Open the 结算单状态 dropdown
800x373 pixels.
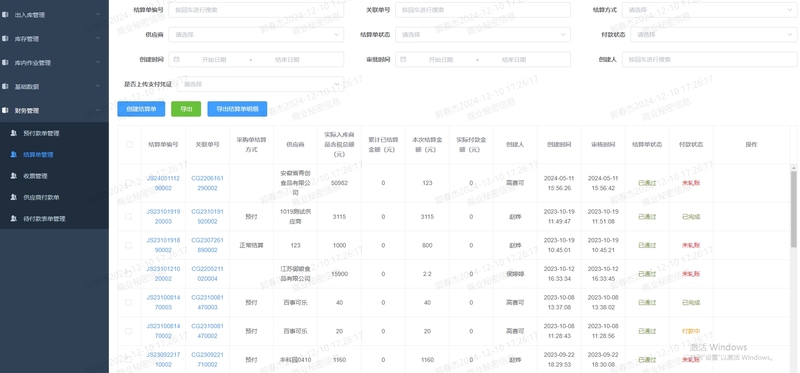pos(483,35)
